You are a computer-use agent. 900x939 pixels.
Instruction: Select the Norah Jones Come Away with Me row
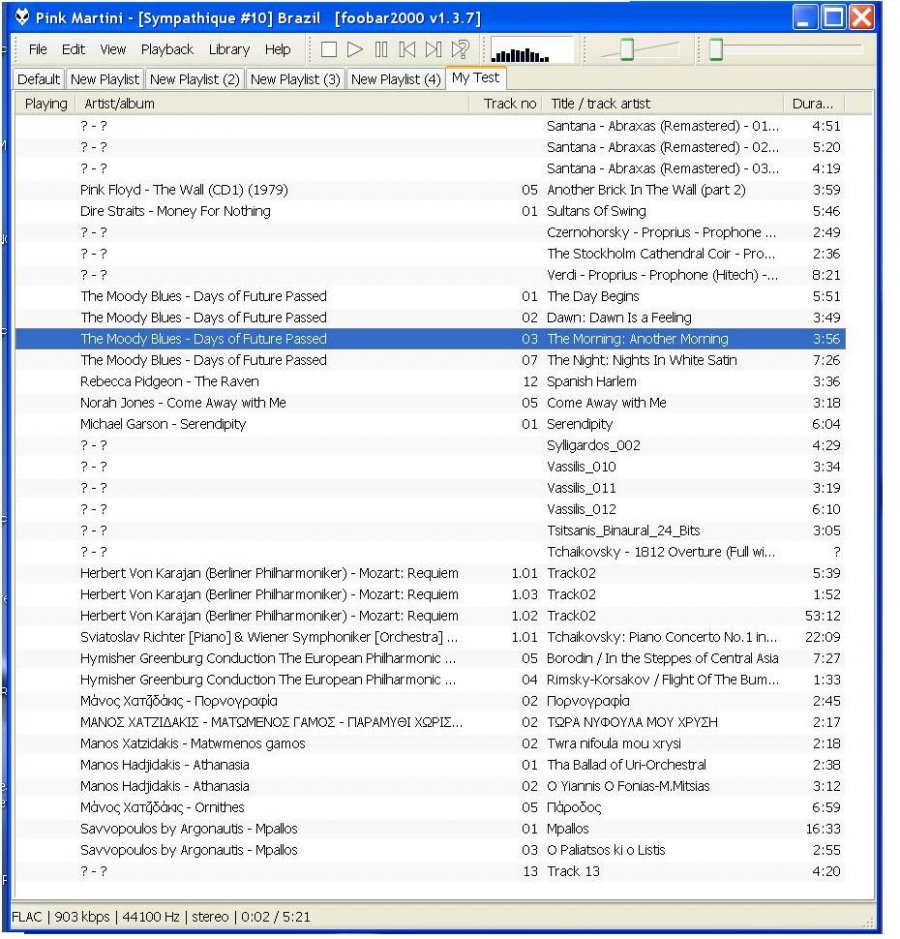430,403
